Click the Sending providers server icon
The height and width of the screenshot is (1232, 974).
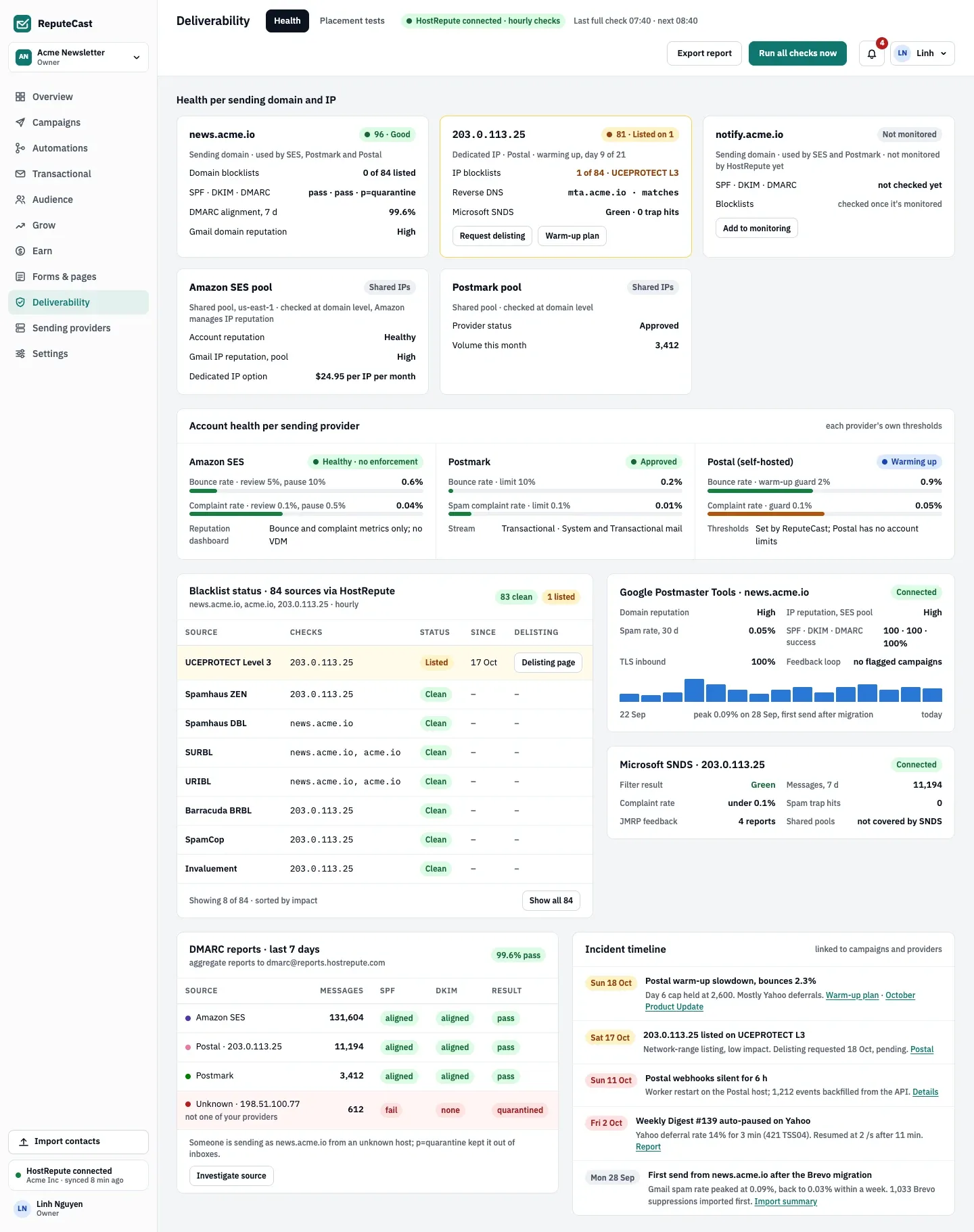click(x=20, y=328)
